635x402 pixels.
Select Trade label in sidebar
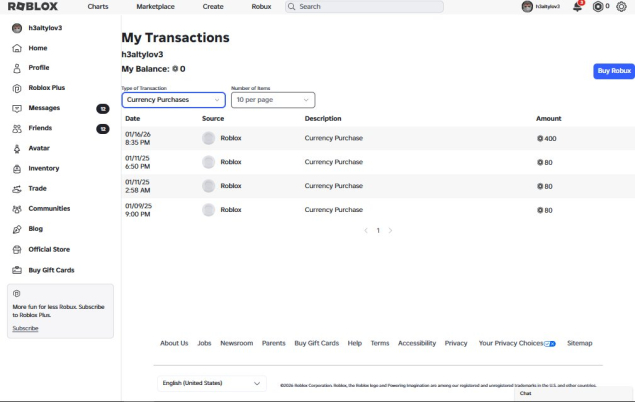click(37, 189)
